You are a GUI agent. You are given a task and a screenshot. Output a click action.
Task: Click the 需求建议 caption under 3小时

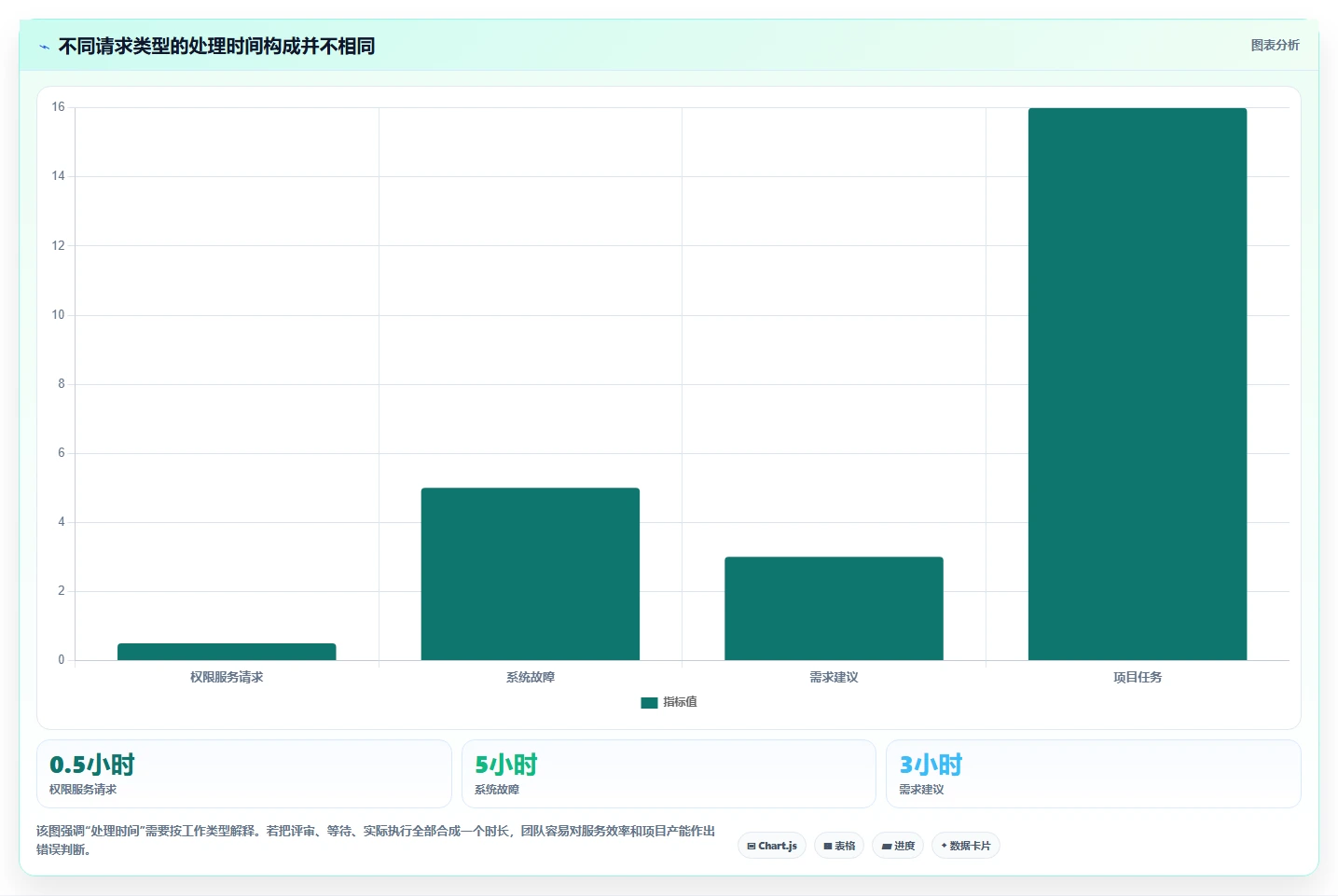click(x=921, y=790)
